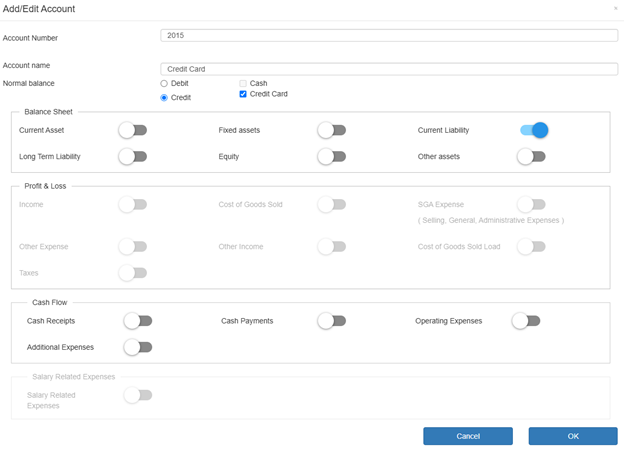Toggle the Income switch
Screen dimensions: 624x453
133,205
